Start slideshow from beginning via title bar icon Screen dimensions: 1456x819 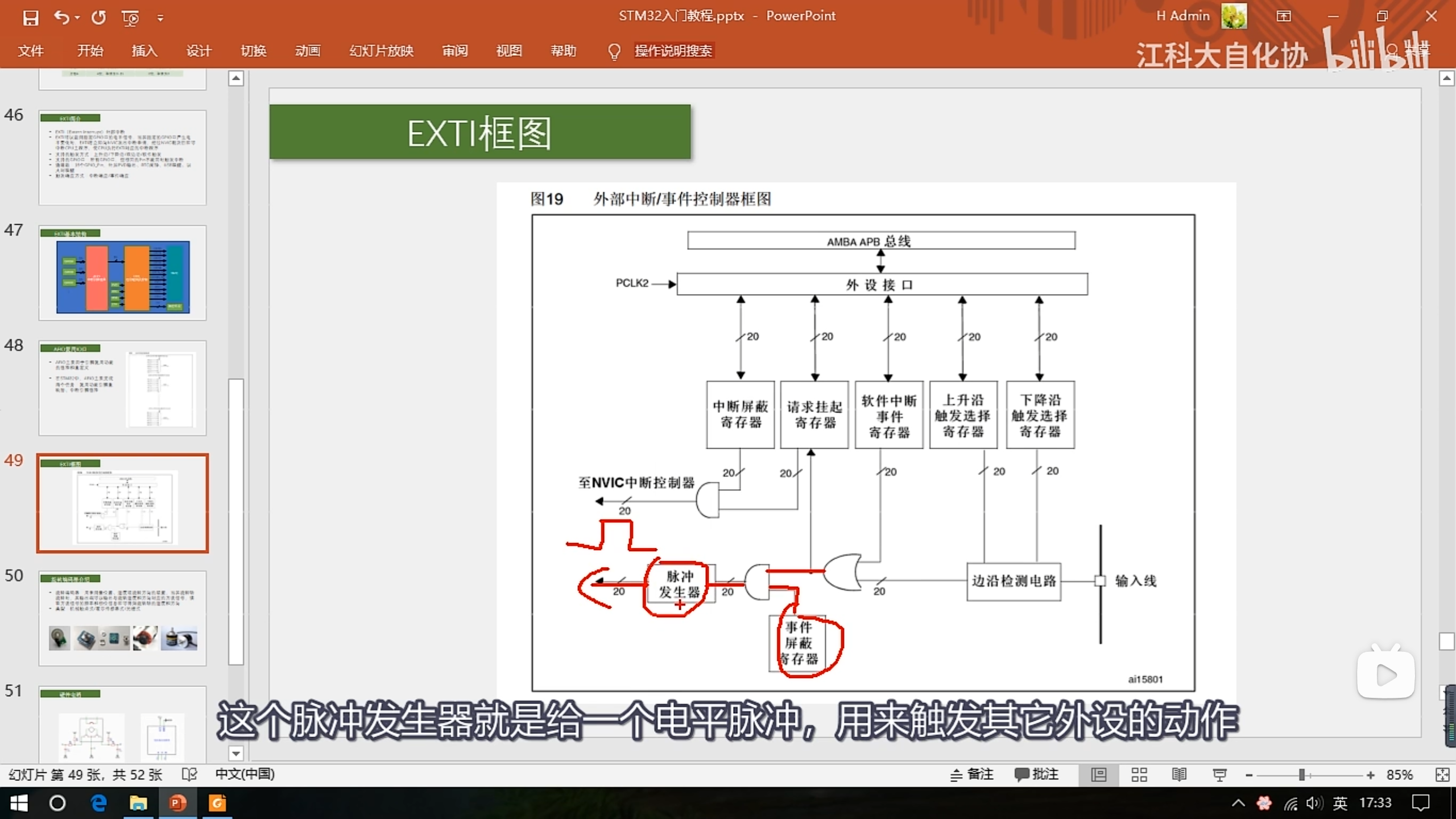(130, 18)
